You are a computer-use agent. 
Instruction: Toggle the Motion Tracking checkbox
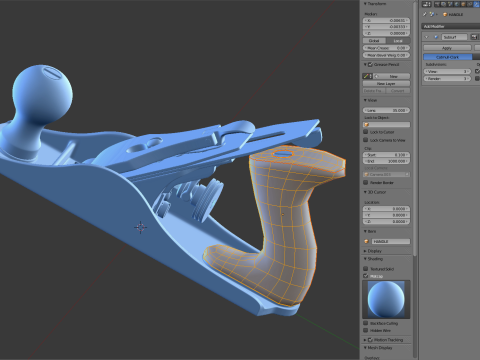[370, 340]
